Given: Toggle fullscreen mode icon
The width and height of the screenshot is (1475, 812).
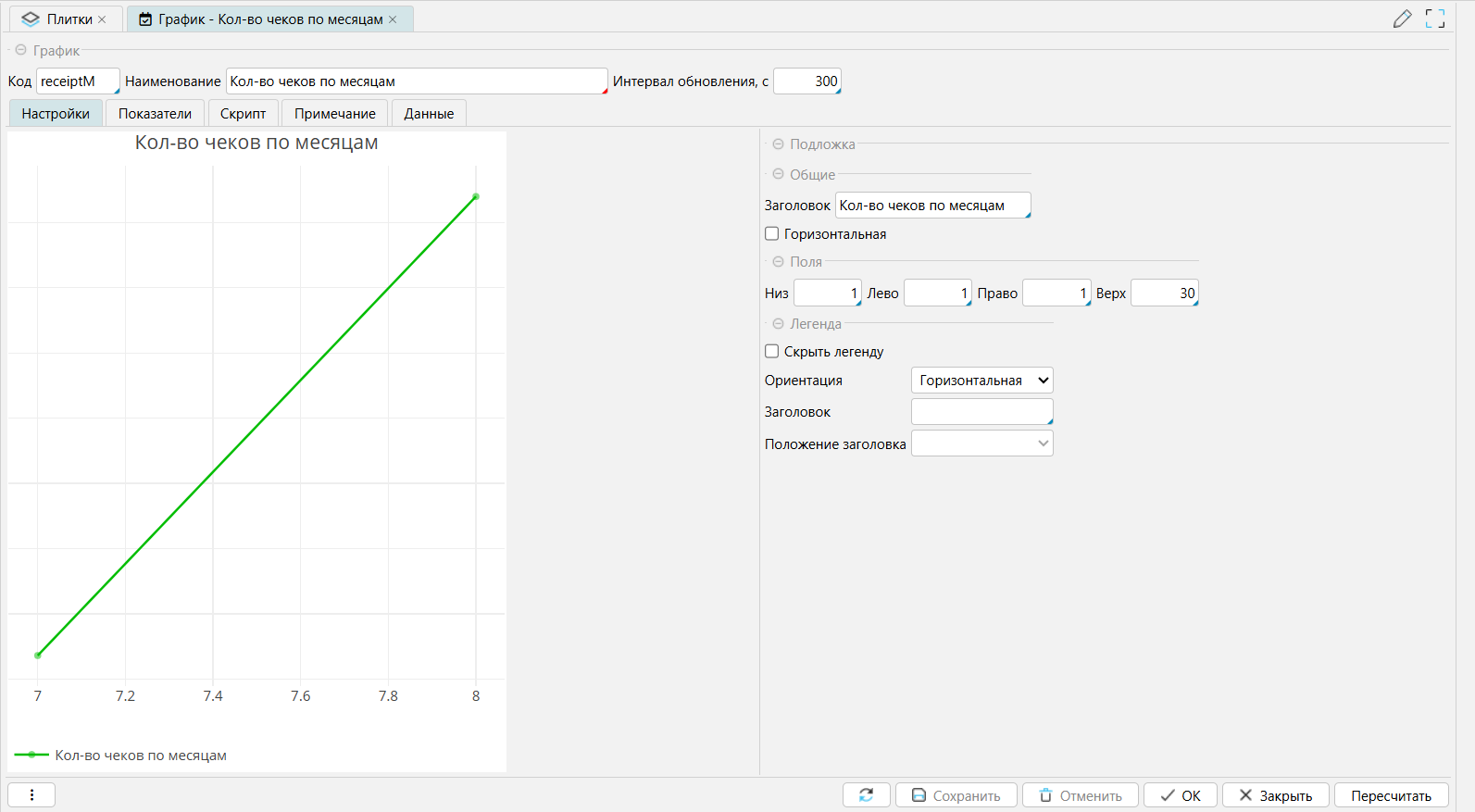Looking at the screenshot, I should [1434, 19].
